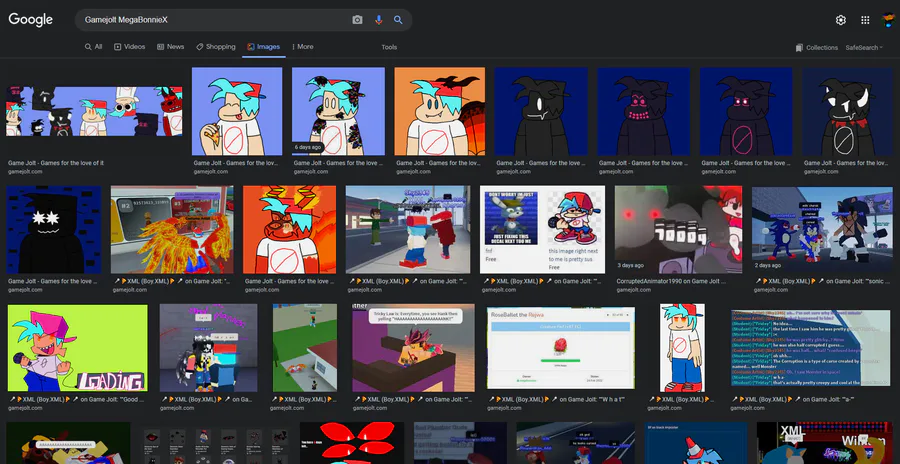This screenshot has height=464, width=900.
Task: Click the XML (Boy.XML) "Good" result title
Action: click(76, 399)
